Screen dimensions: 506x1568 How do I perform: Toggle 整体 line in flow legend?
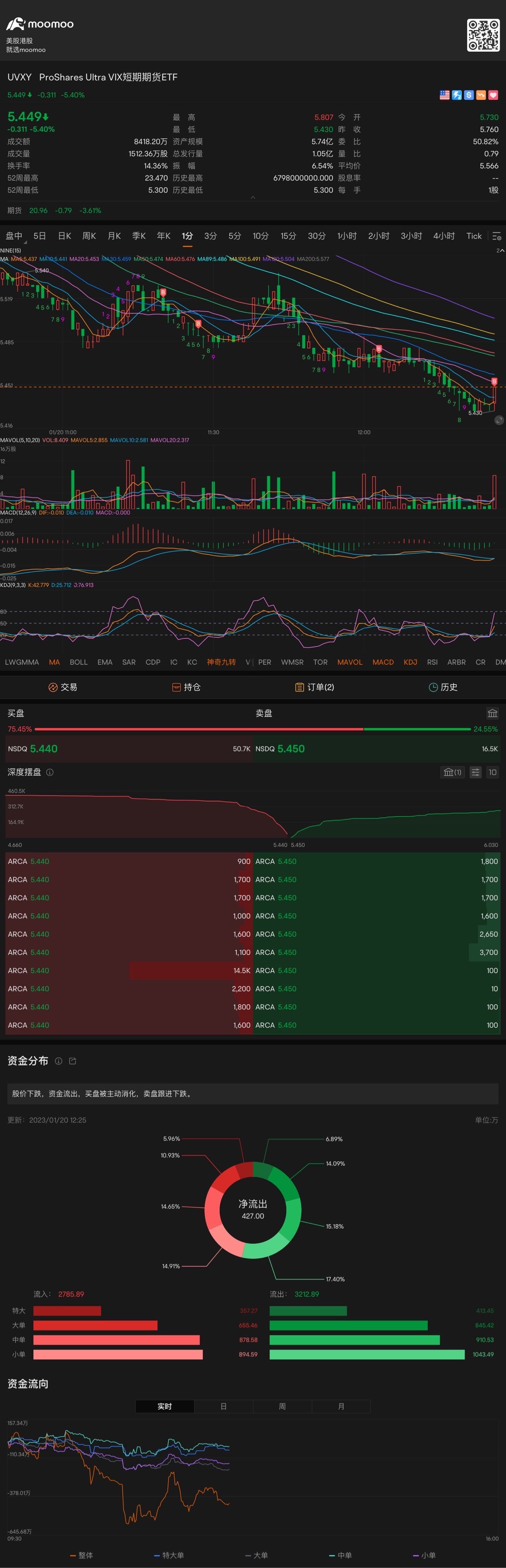[x=81, y=1555]
